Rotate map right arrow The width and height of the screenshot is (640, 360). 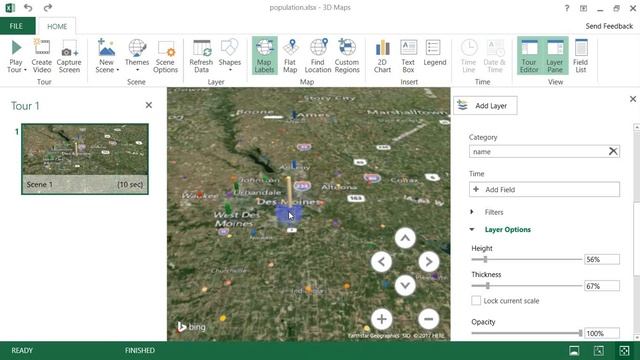pos(429,262)
